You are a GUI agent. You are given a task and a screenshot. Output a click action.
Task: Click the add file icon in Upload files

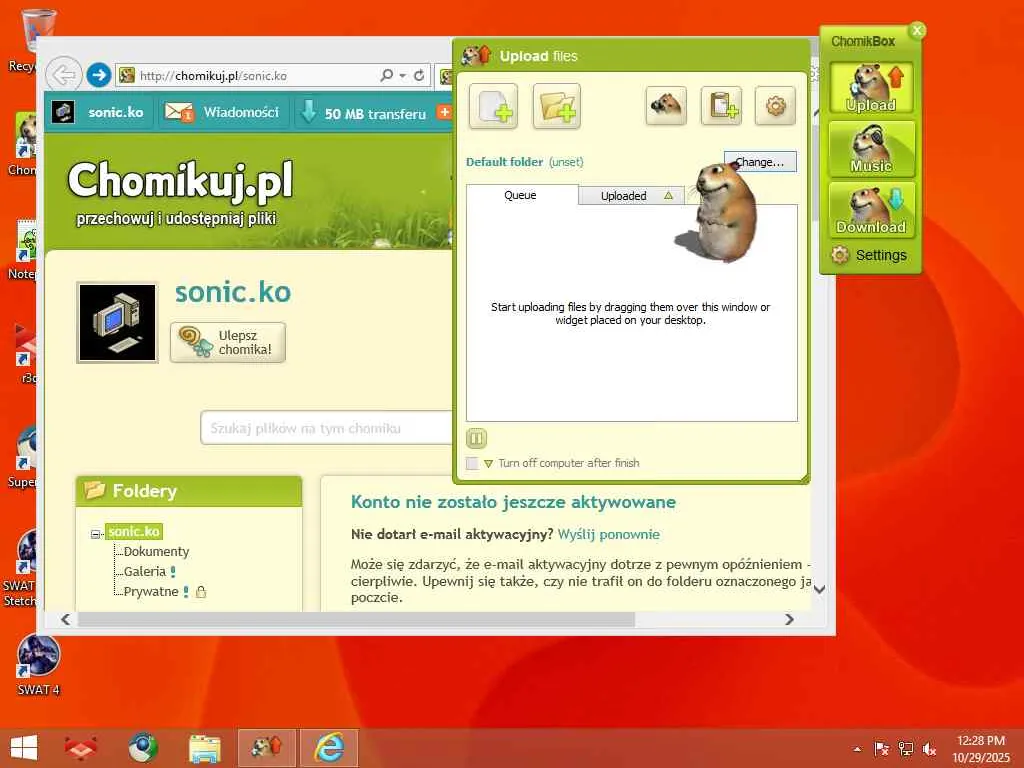(x=493, y=106)
